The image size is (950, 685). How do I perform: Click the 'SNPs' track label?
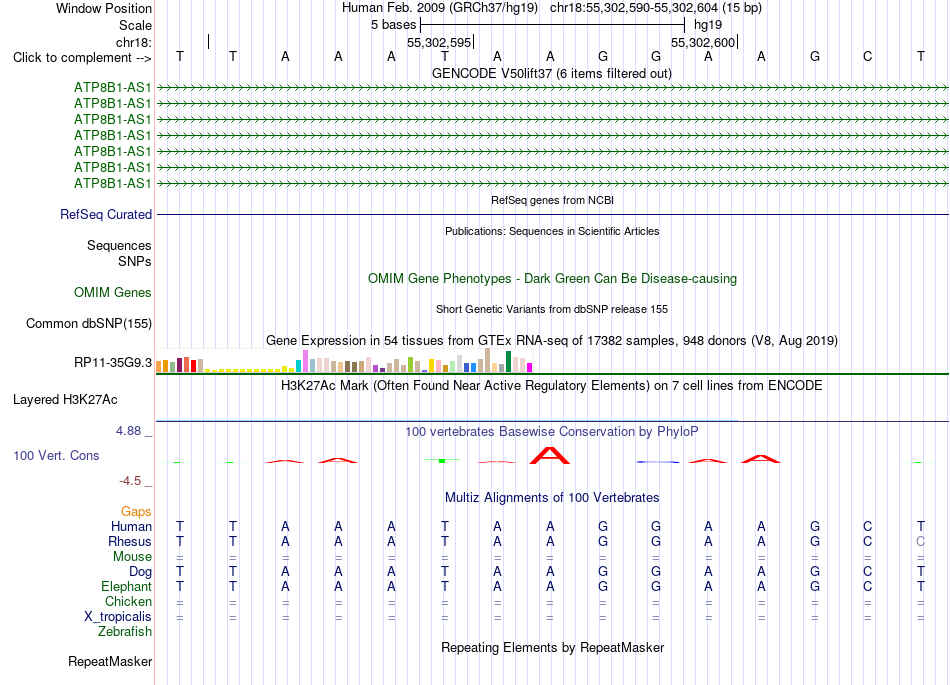pyautogui.click(x=135, y=261)
